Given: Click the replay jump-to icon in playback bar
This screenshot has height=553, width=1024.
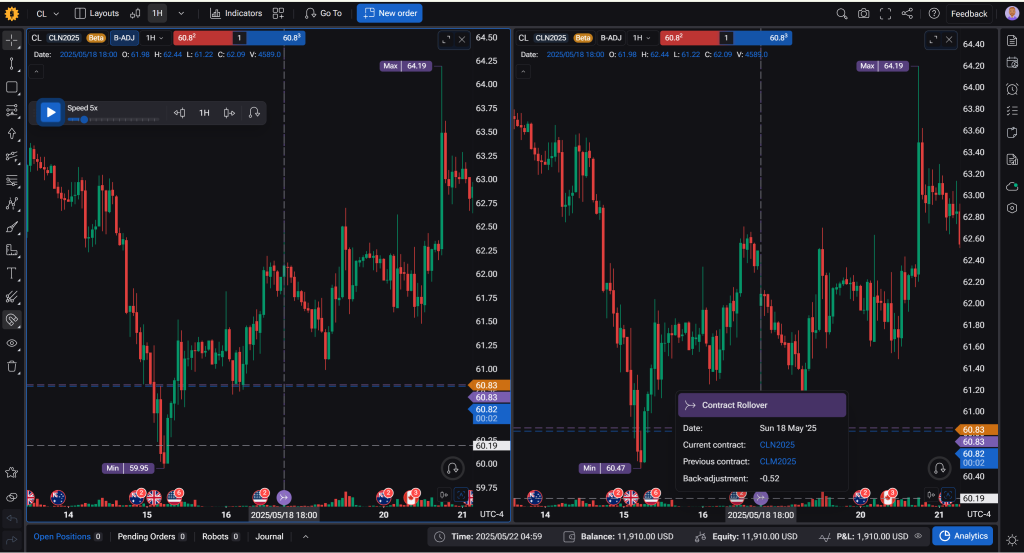Looking at the screenshot, I should (254, 113).
